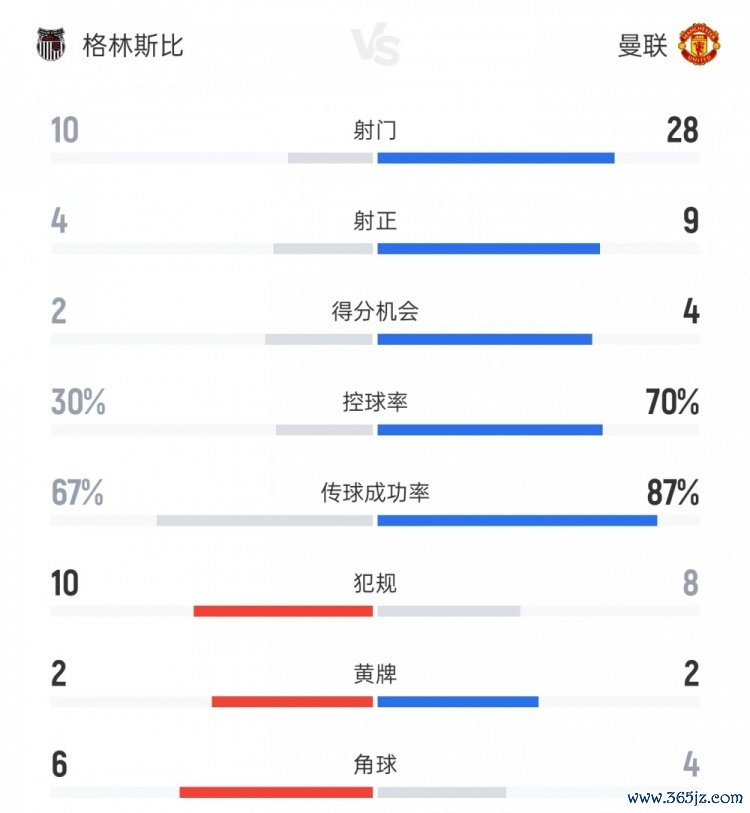Screen dimensions: 750x813
Task: Select the 87% pass accuracy value
Action: point(673,493)
